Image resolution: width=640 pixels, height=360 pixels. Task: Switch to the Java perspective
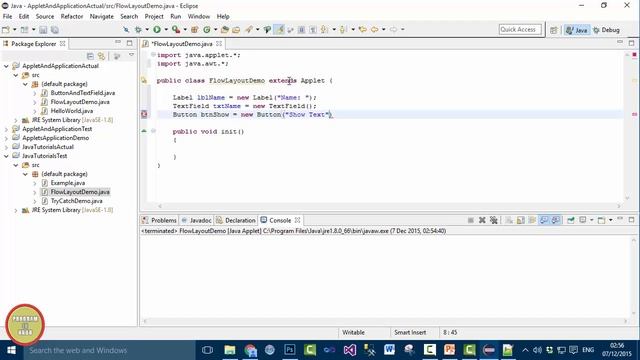coord(577,30)
